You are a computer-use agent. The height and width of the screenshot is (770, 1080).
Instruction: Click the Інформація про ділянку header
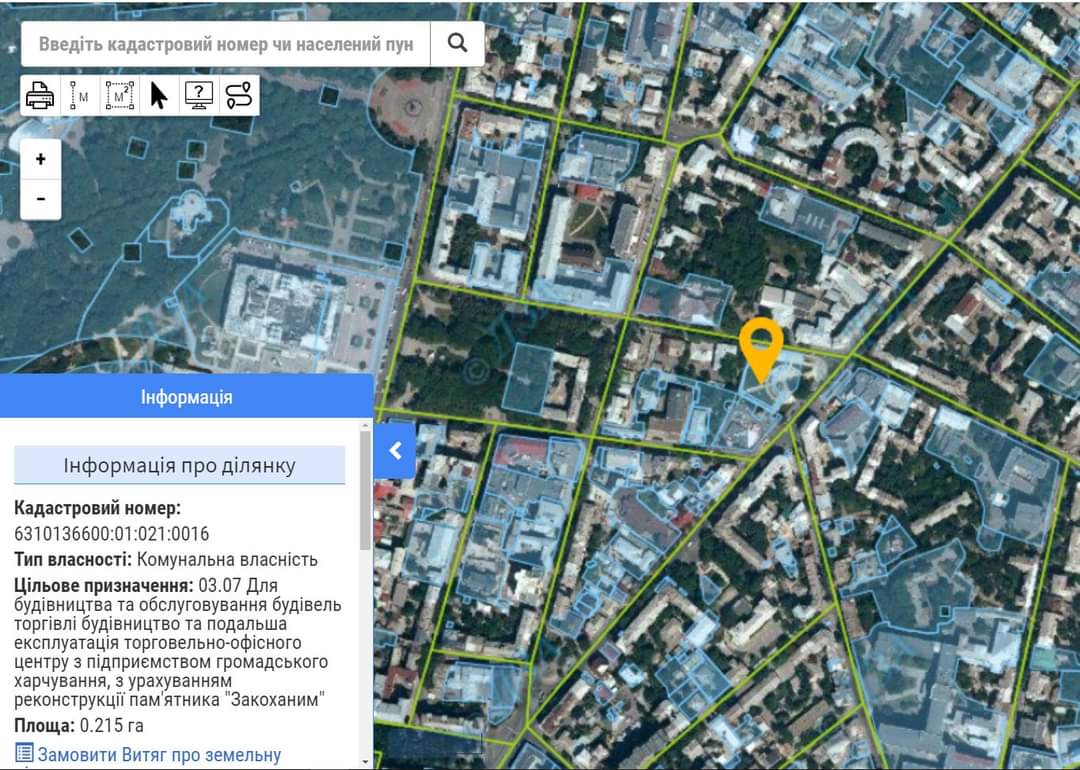[179, 466]
